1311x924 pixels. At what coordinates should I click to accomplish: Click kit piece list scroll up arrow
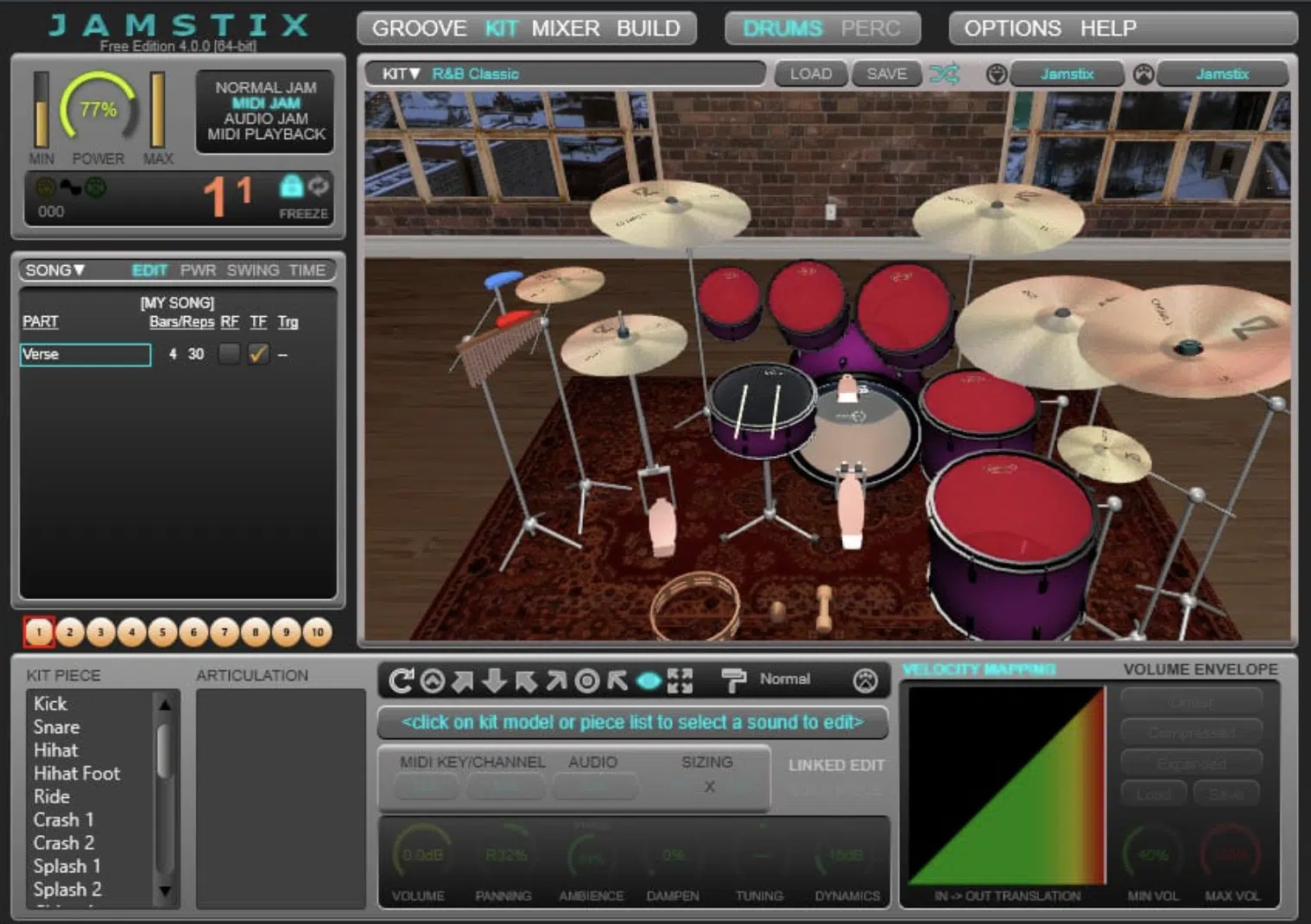click(x=165, y=705)
